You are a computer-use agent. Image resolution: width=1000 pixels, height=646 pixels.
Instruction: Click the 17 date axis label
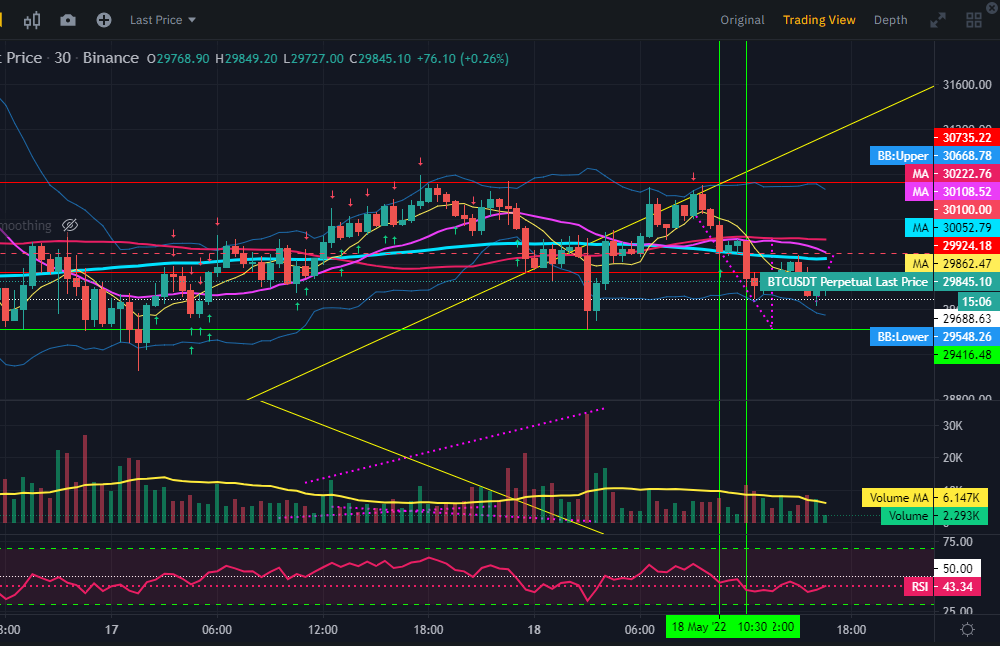(x=112, y=630)
